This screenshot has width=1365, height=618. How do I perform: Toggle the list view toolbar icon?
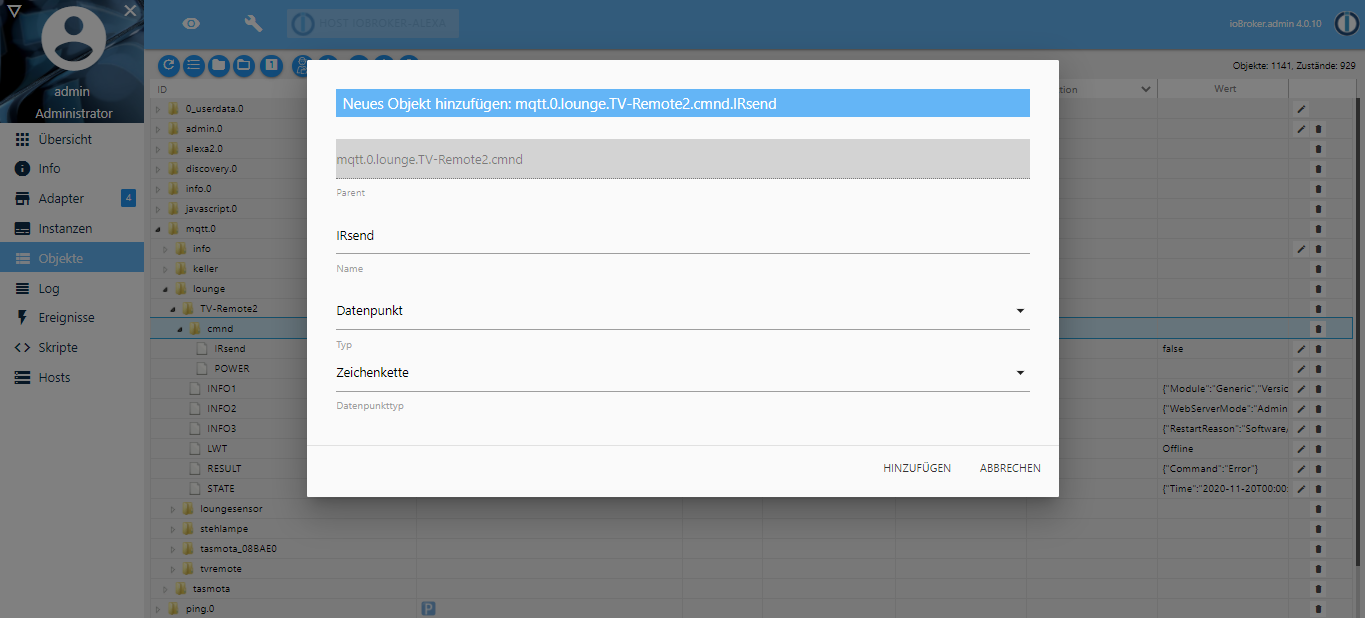coord(194,66)
